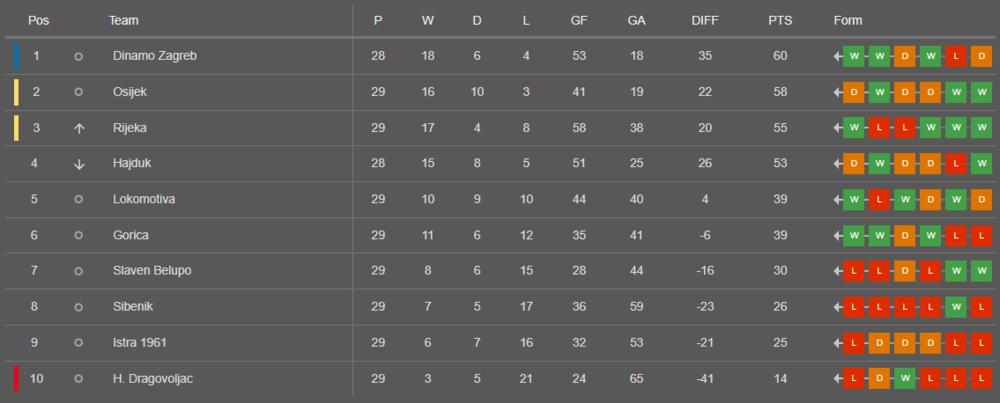Click the blue qualification marker beside Dinamo Zagreb
The height and width of the screenshot is (403, 1000).
click(x=16, y=56)
